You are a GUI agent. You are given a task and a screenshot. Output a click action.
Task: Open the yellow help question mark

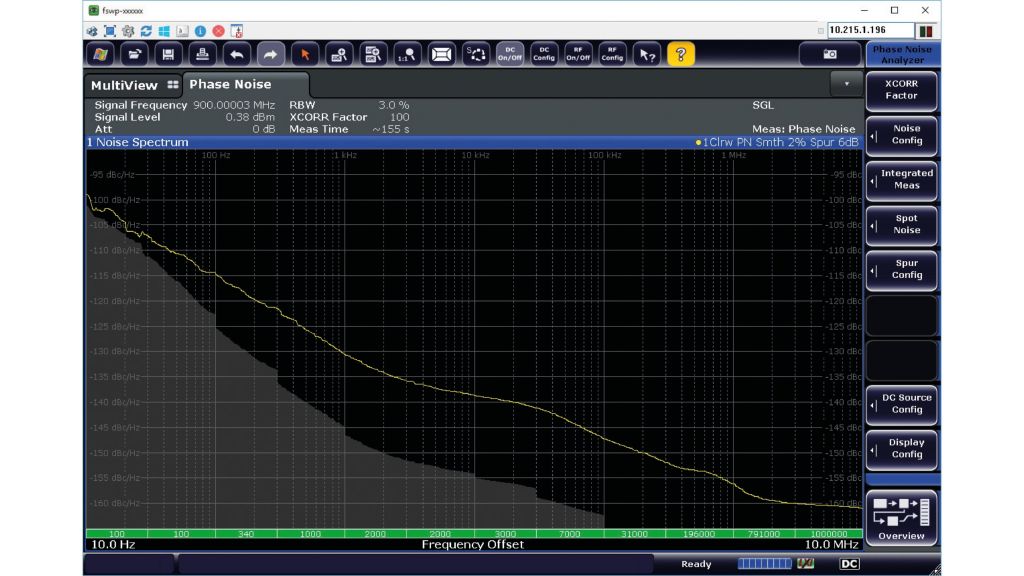[681, 54]
